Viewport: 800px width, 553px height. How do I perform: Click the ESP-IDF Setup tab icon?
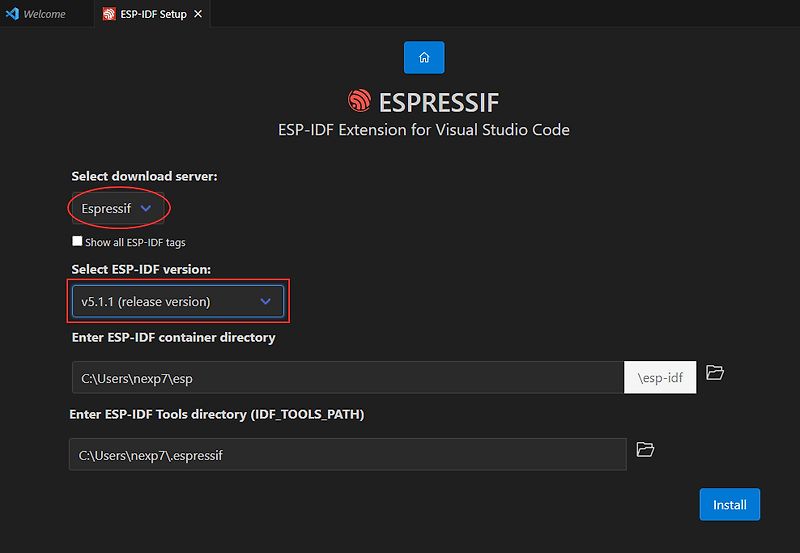(x=109, y=14)
